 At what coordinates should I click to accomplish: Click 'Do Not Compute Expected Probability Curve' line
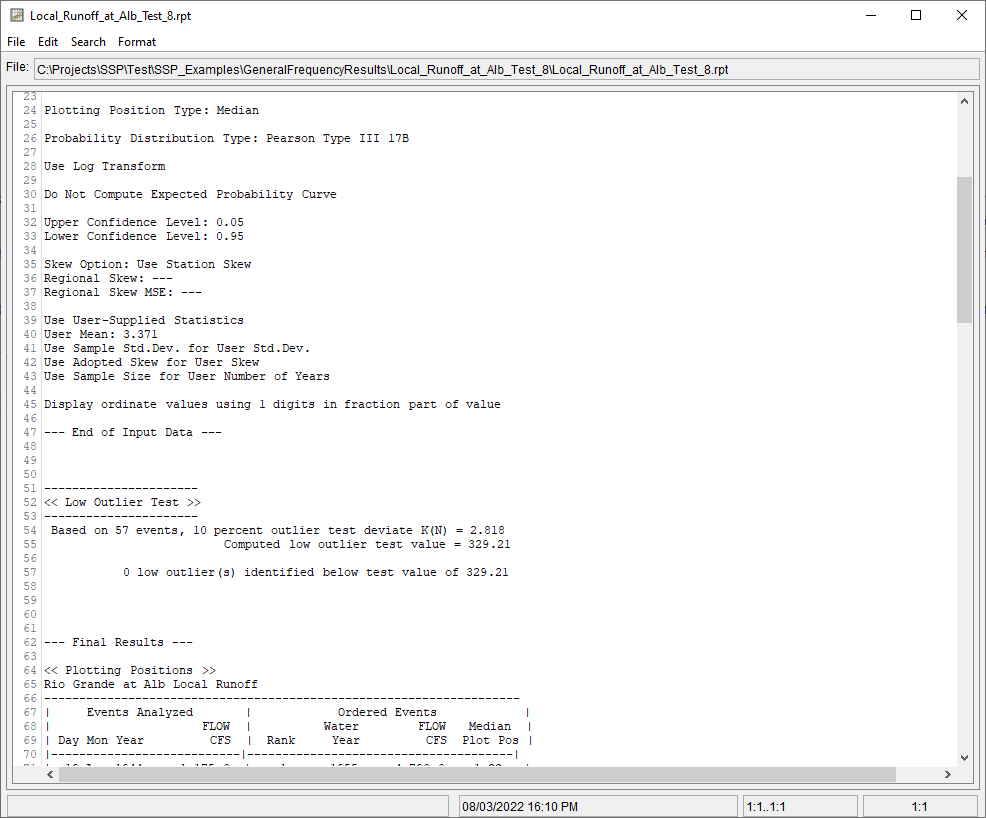coord(190,194)
